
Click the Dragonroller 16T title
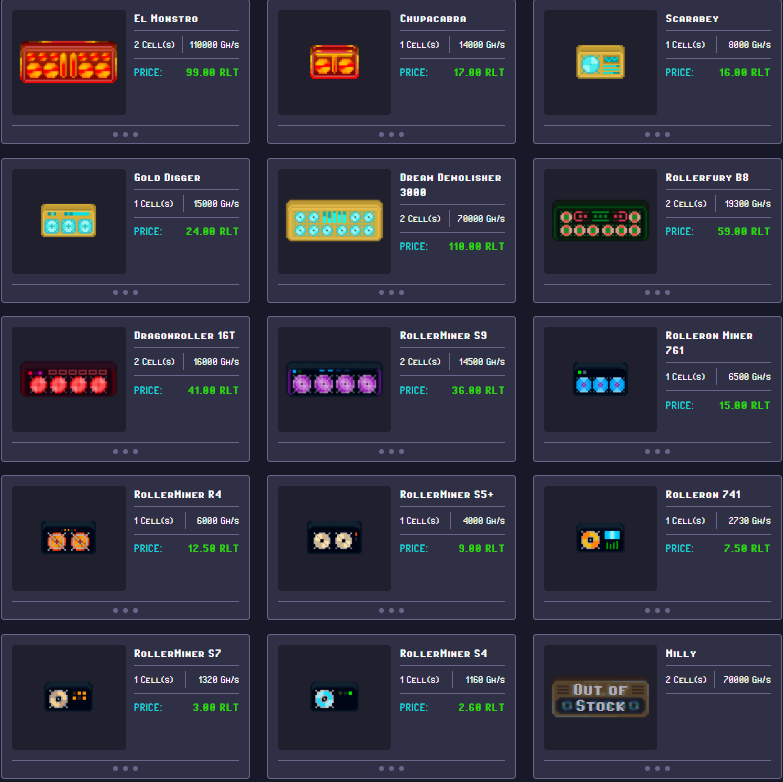pos(184,336)
